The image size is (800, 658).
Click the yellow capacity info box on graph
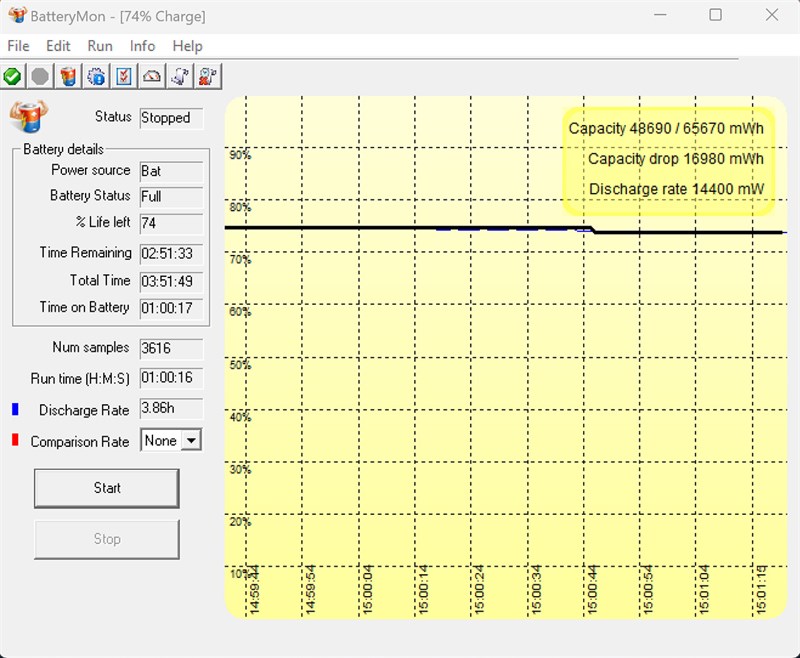coord(667,160)
